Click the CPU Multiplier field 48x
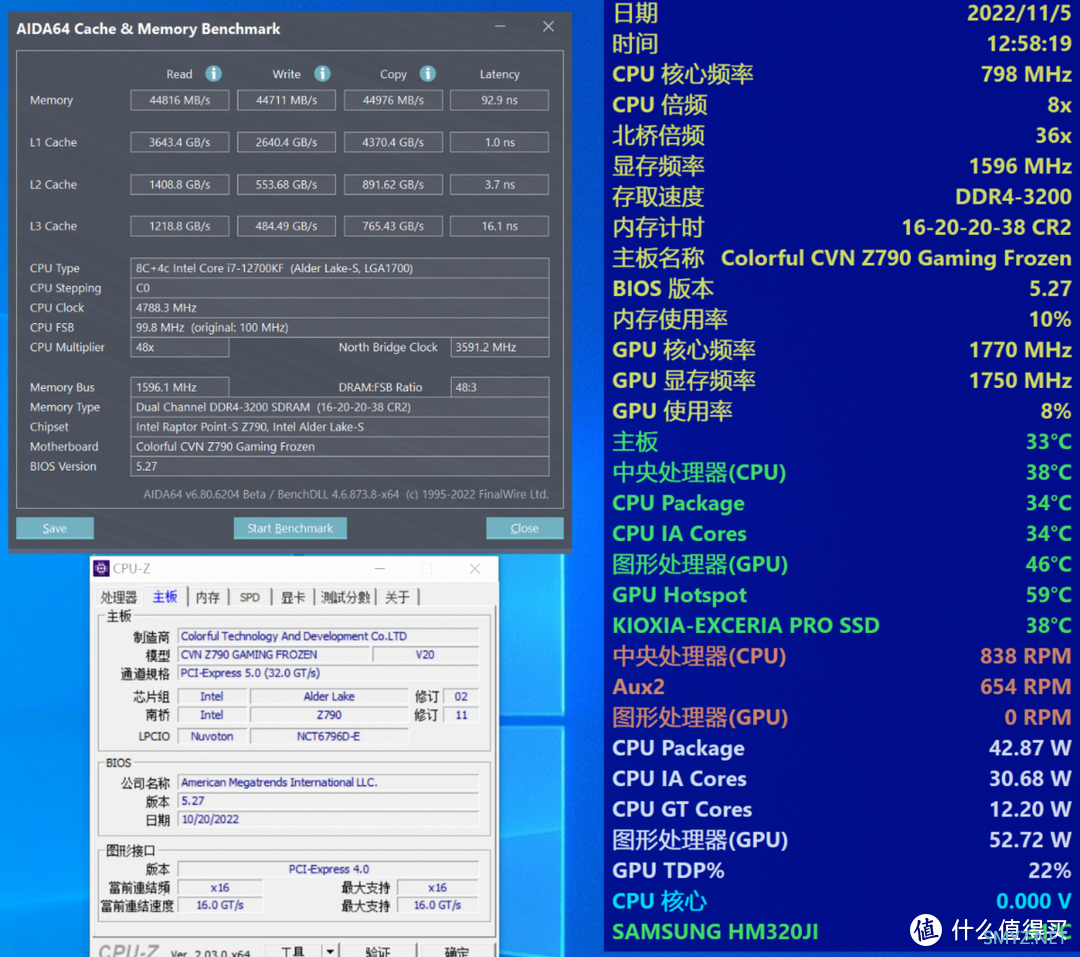The width and height of the screenshot is (1080, 957). coord(180,347)
